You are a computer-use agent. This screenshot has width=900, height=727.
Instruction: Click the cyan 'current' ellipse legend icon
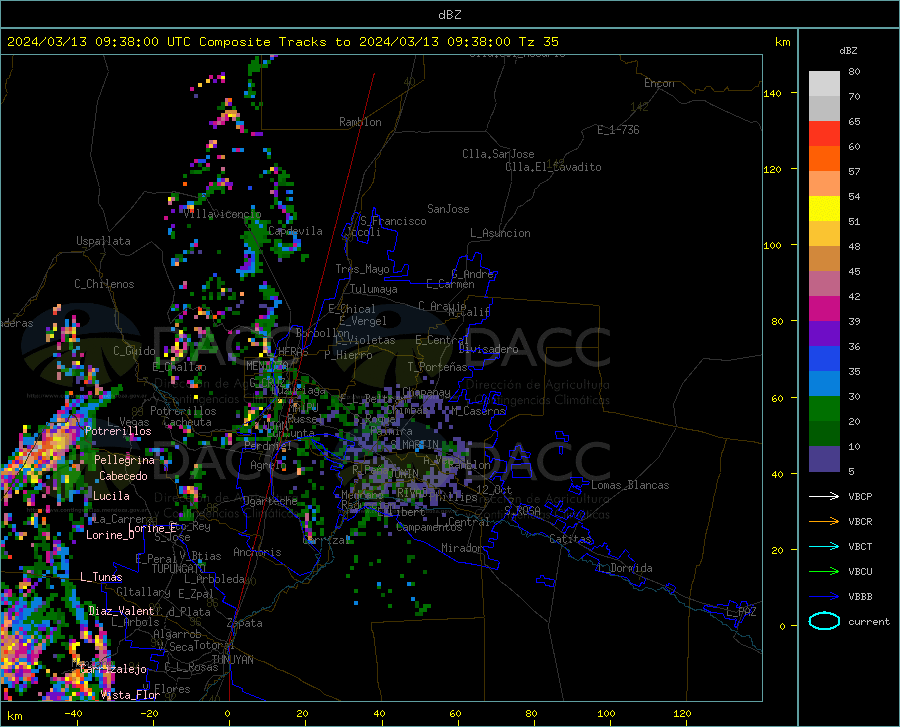point(824,621)
